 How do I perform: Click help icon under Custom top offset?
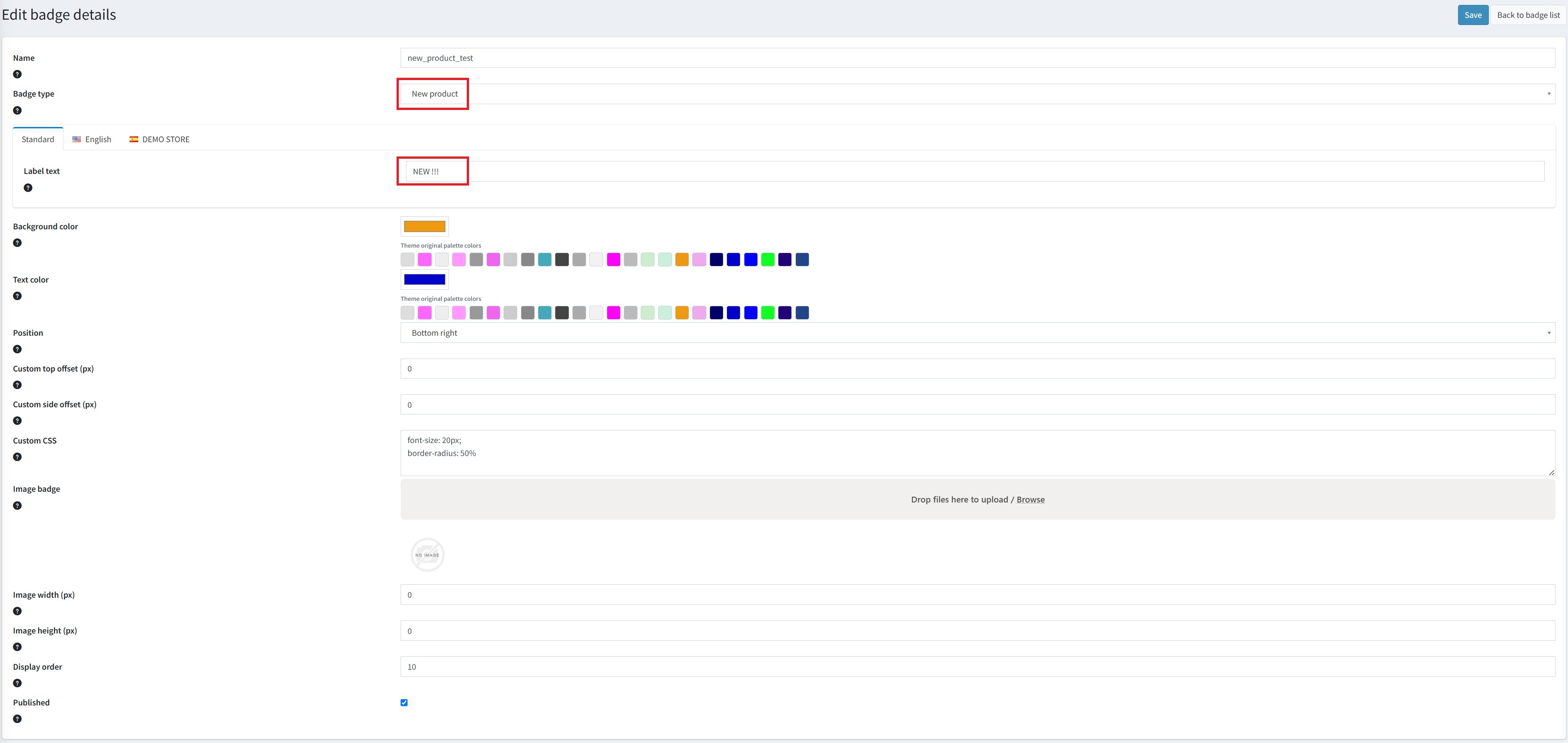pyautogui.click(x=17, y=384)
